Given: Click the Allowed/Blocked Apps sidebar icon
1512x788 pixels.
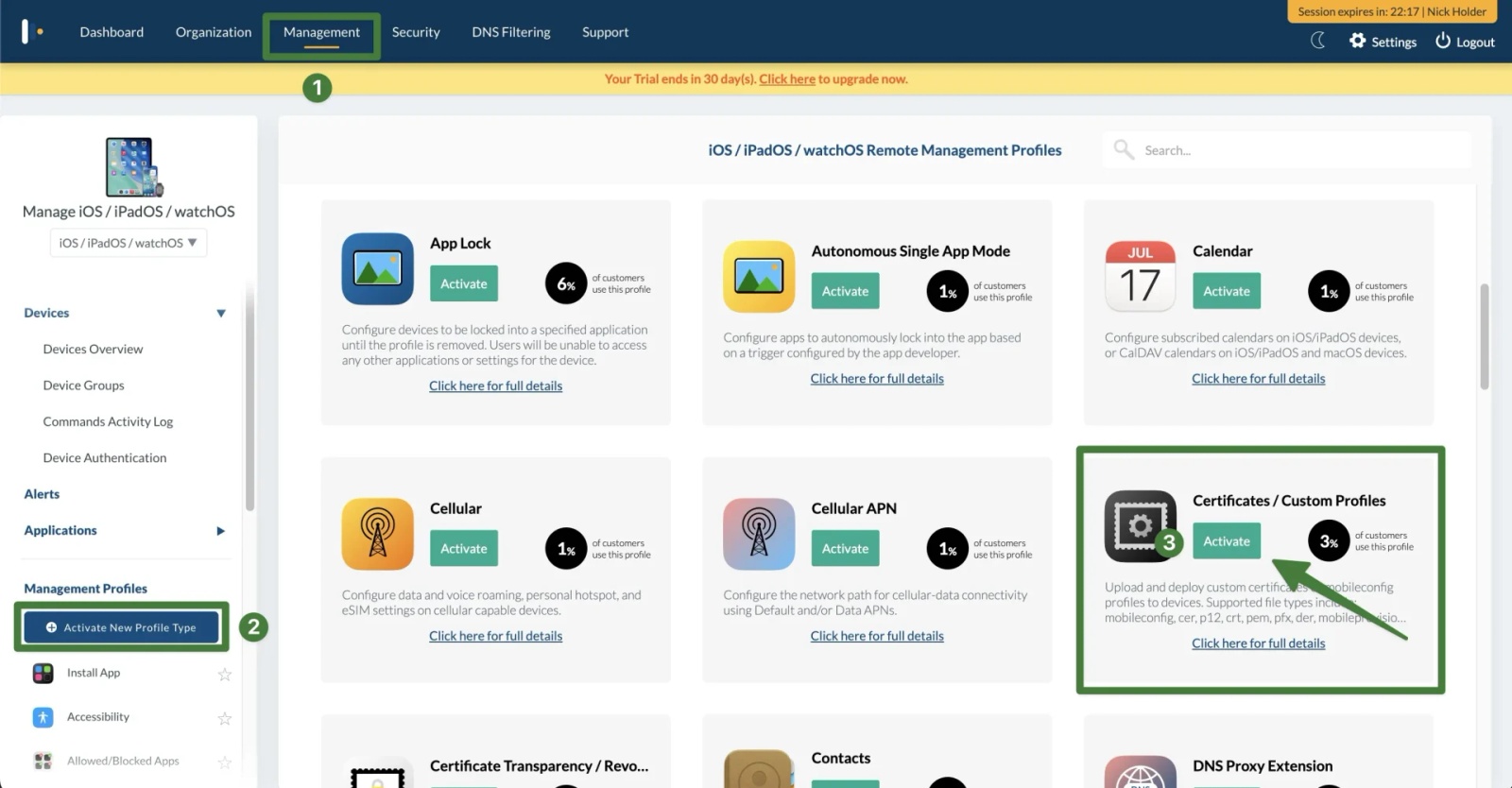Looking at the screenshot, I should point(43,761).
